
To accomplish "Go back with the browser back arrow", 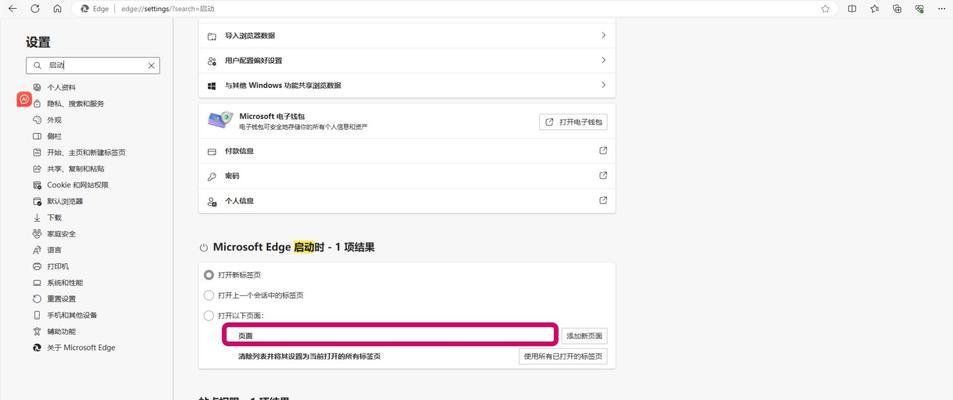I will click(x=13, y=9).
